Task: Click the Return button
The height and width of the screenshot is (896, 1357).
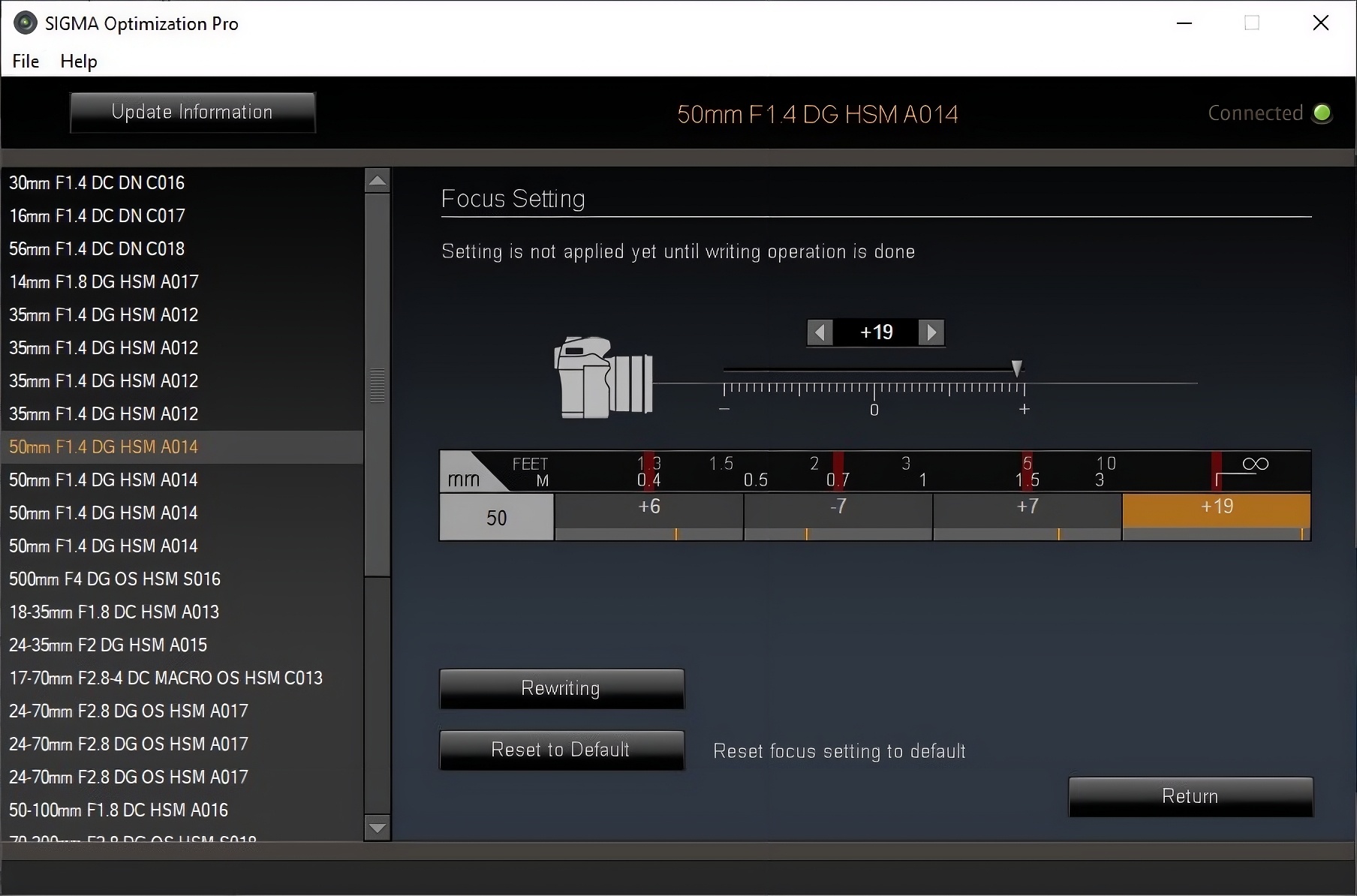Action: [x=1190, y=796]
